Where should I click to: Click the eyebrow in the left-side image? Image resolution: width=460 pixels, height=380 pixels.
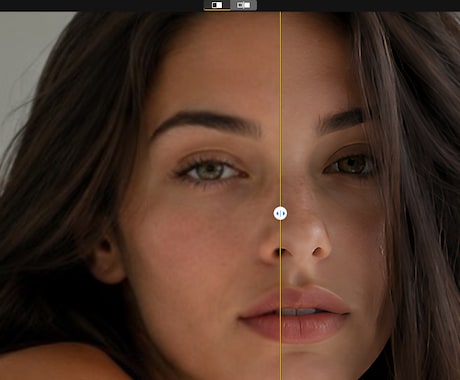point(206,123)
